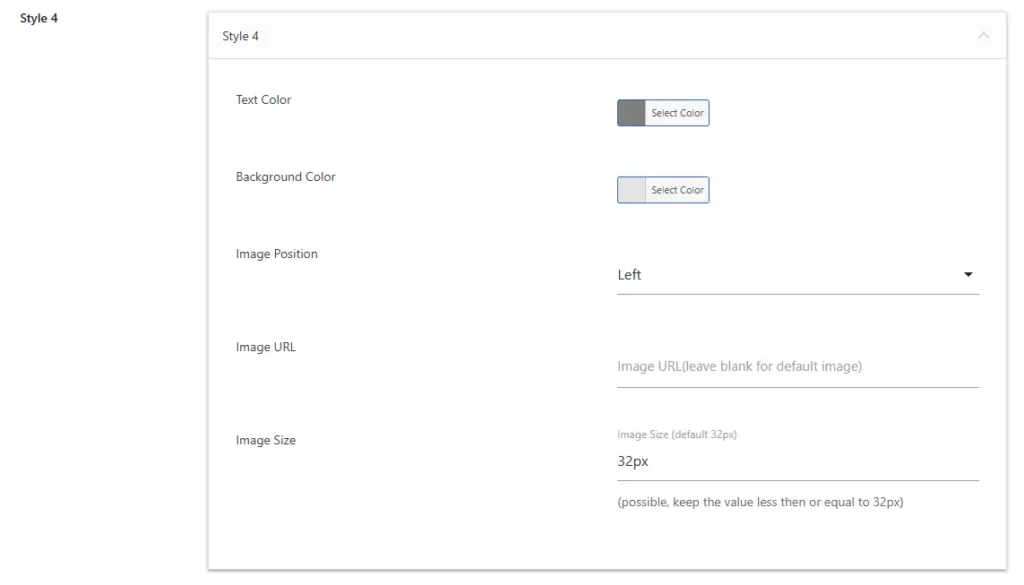This screenshot has width=1024, height=585.
Task: Click the Style 4 section label on left
Action: coord(39,18)
